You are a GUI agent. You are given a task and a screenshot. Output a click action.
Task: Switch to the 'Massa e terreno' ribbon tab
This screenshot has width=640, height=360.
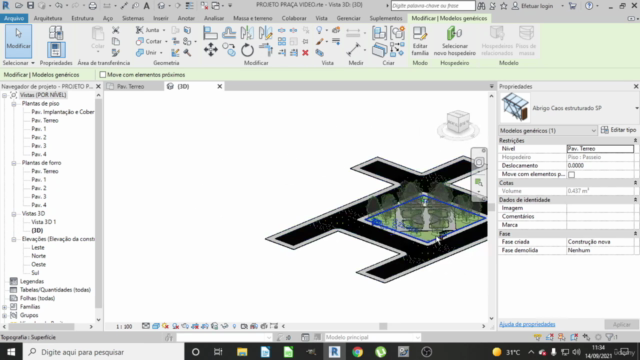(253, 18)
